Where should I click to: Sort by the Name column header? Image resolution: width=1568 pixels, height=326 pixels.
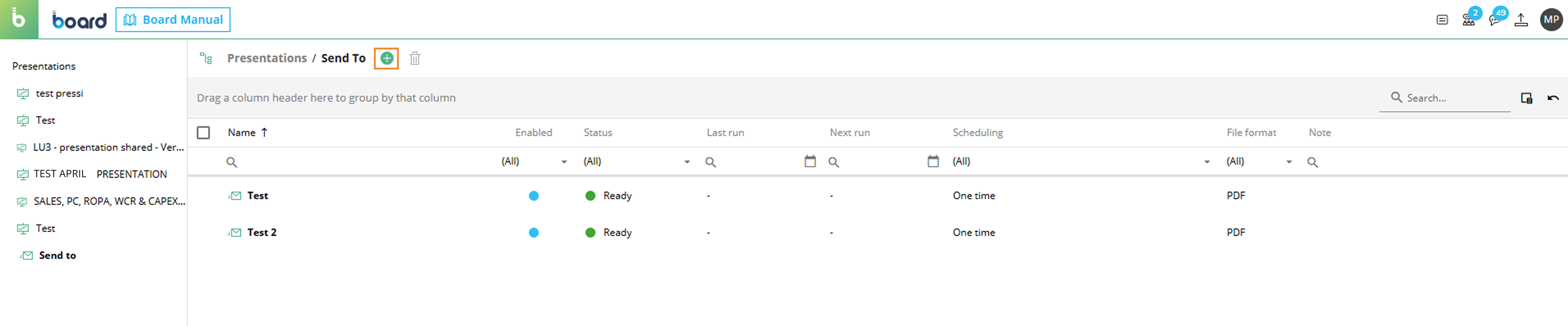tap(247, 133)
